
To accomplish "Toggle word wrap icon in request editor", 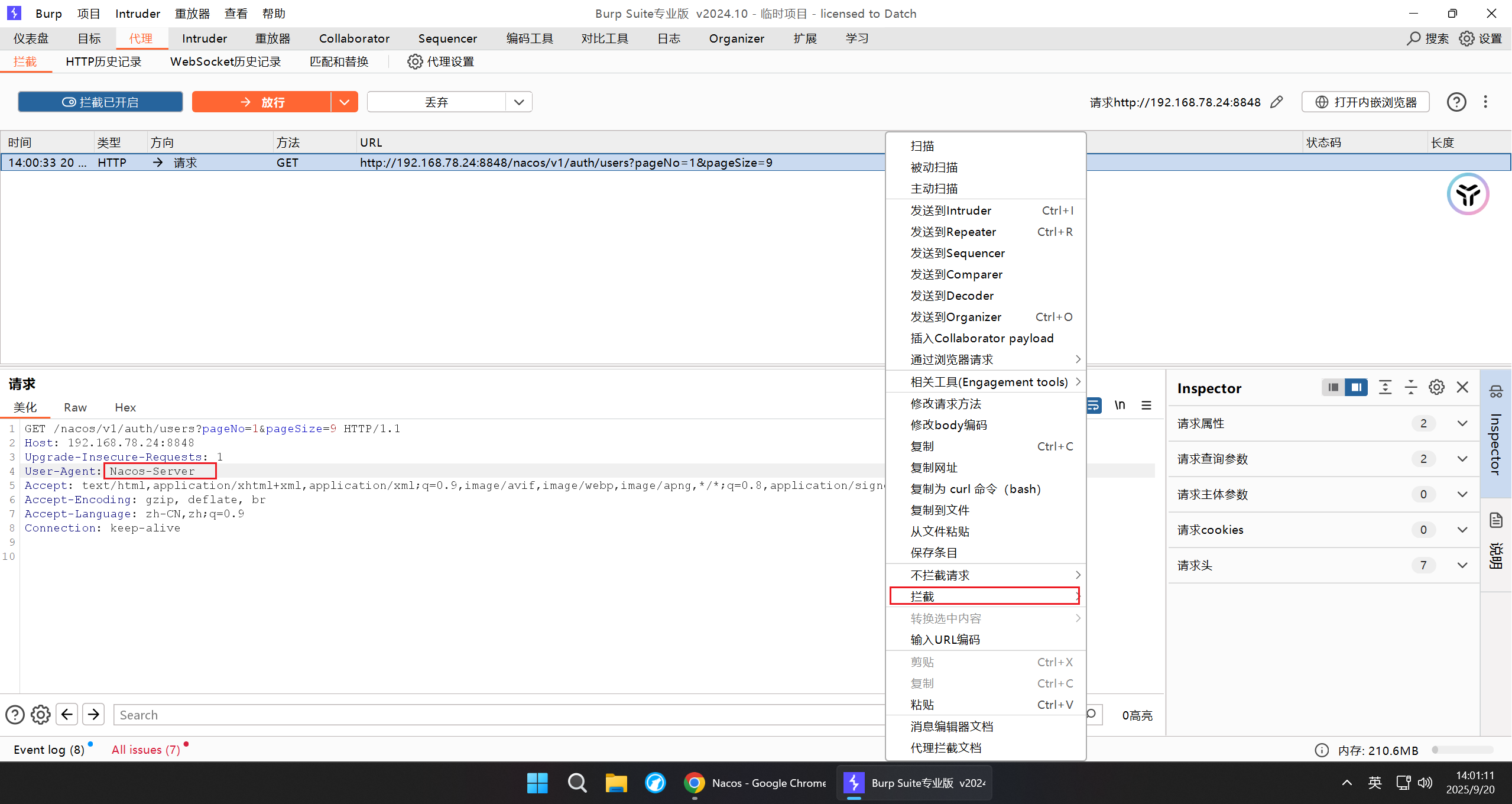I will click(1094, 406).
